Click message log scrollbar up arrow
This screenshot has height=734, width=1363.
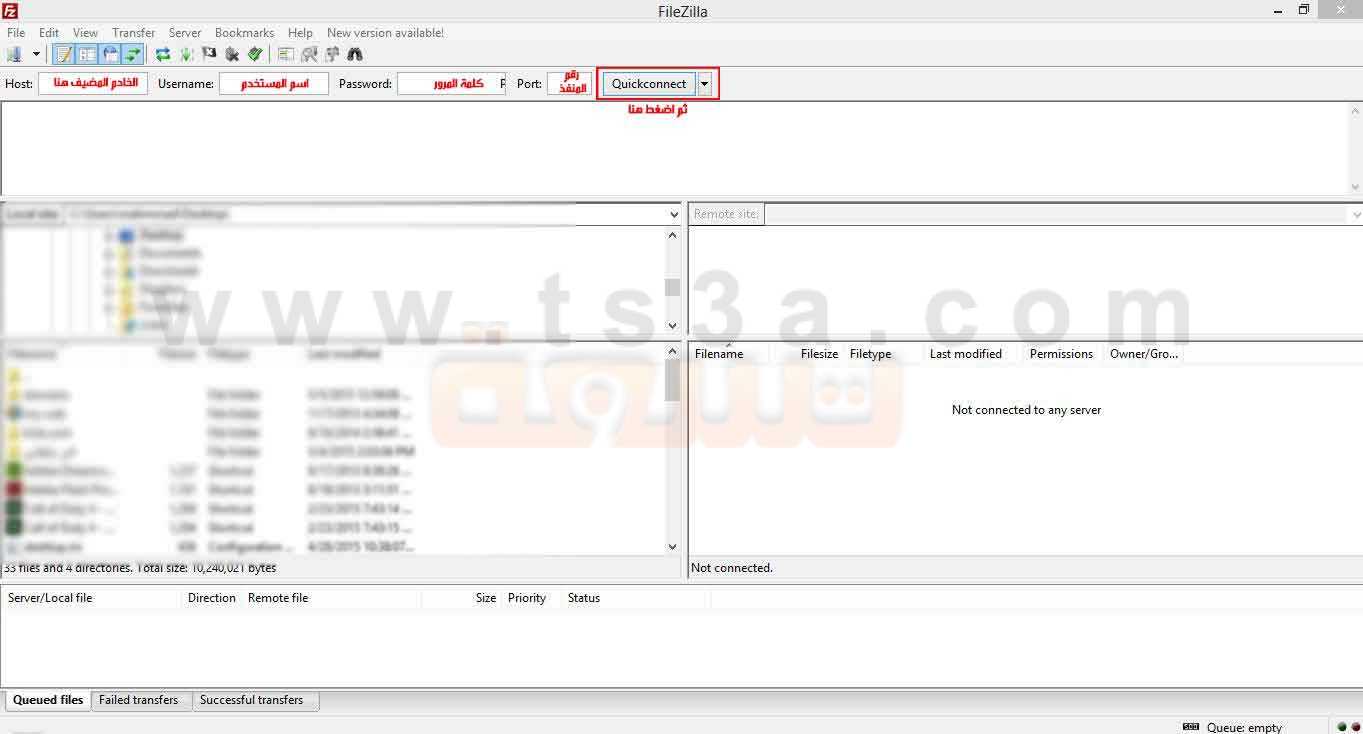[x=1355, y=111]
